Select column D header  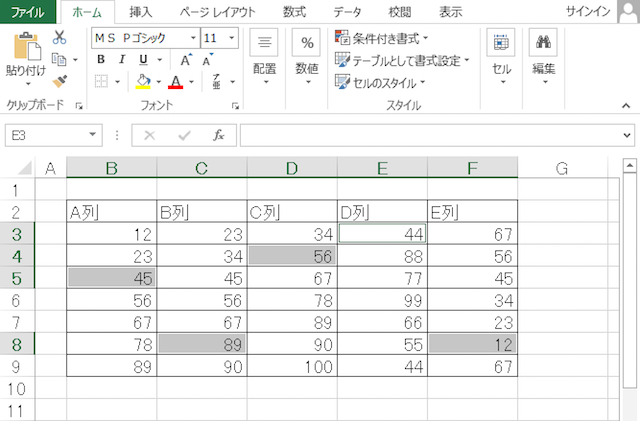[292, 167]
